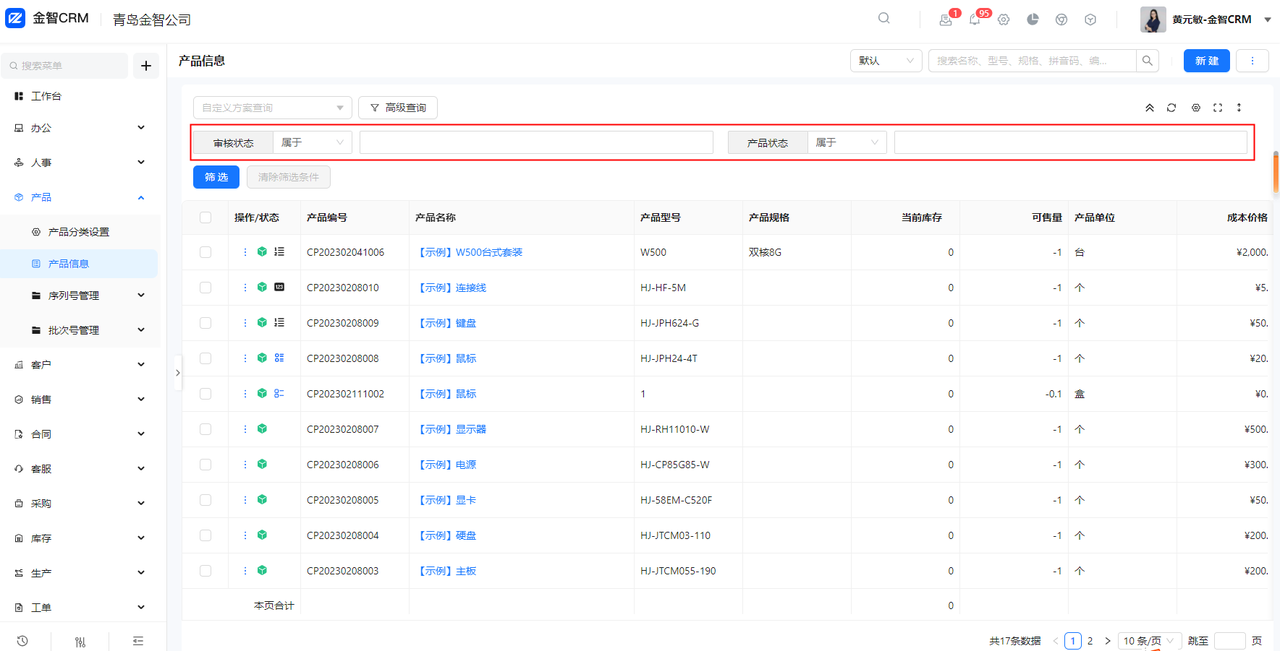Screen dimensions: 1280x651
Task: Check the row for W500台式套装
Action: point(205,252)
